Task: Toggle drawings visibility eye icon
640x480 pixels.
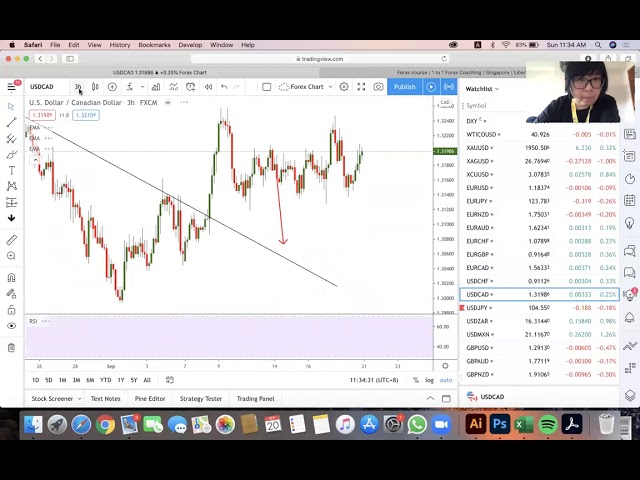Action: click(11, 325)
